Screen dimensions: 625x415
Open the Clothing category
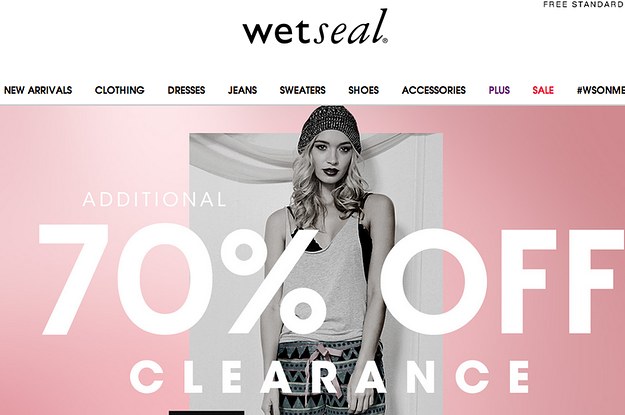point(120,90)
